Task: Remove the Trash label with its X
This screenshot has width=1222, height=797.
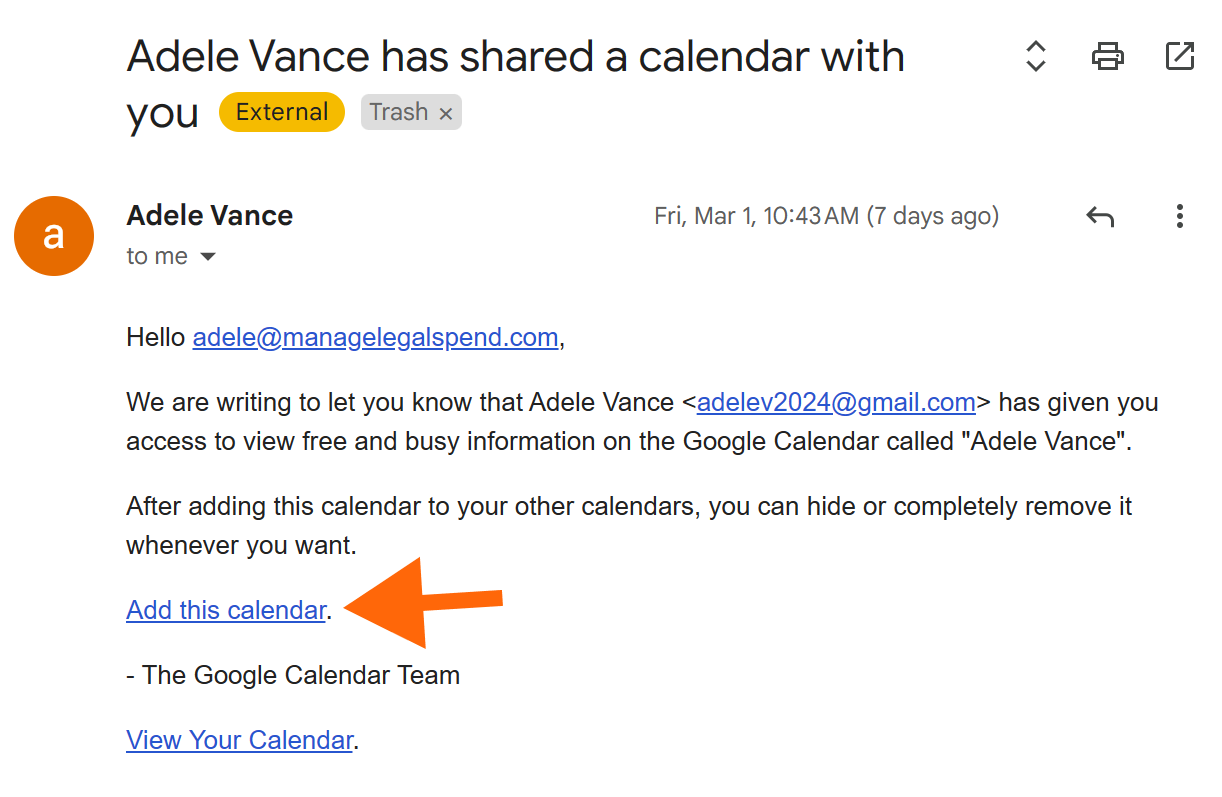Action: click(x=446, y=114)
